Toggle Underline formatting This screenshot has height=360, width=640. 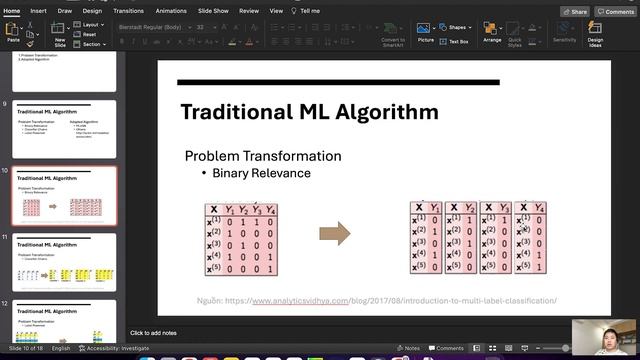point(144,42)
